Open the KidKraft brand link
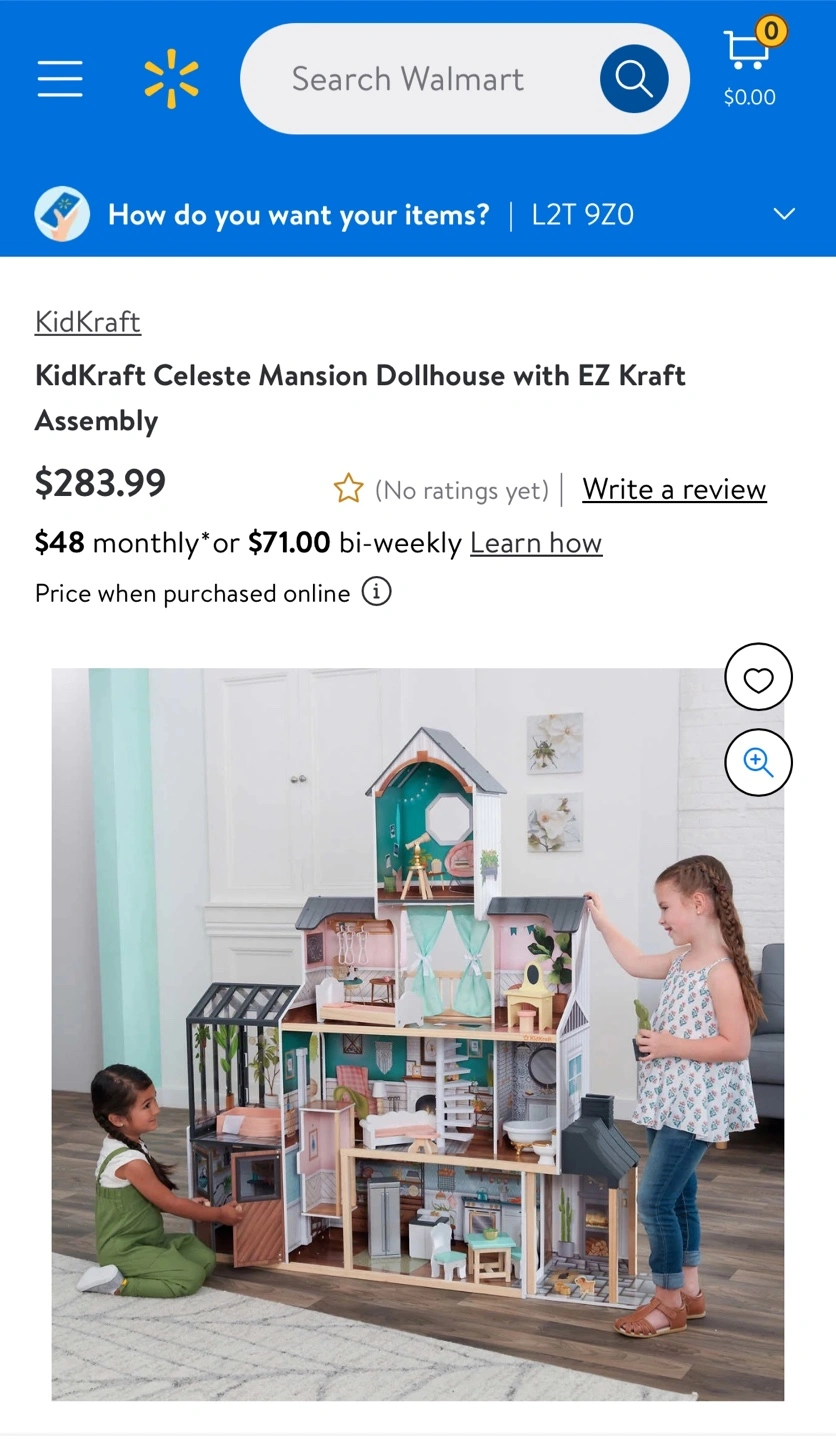Viewport: 836px width, 1440px height. [x=88, y=321]
